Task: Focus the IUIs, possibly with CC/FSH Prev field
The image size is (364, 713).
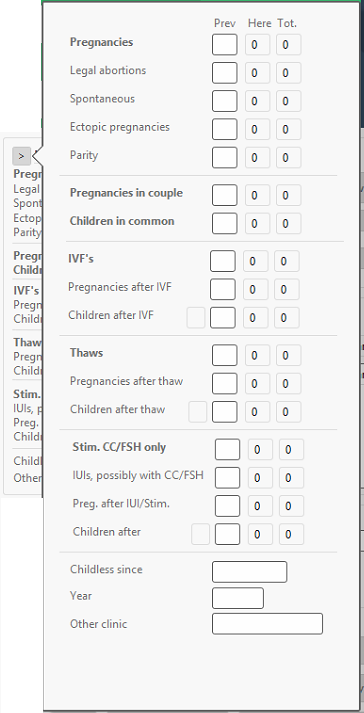Action: (227, 477)
